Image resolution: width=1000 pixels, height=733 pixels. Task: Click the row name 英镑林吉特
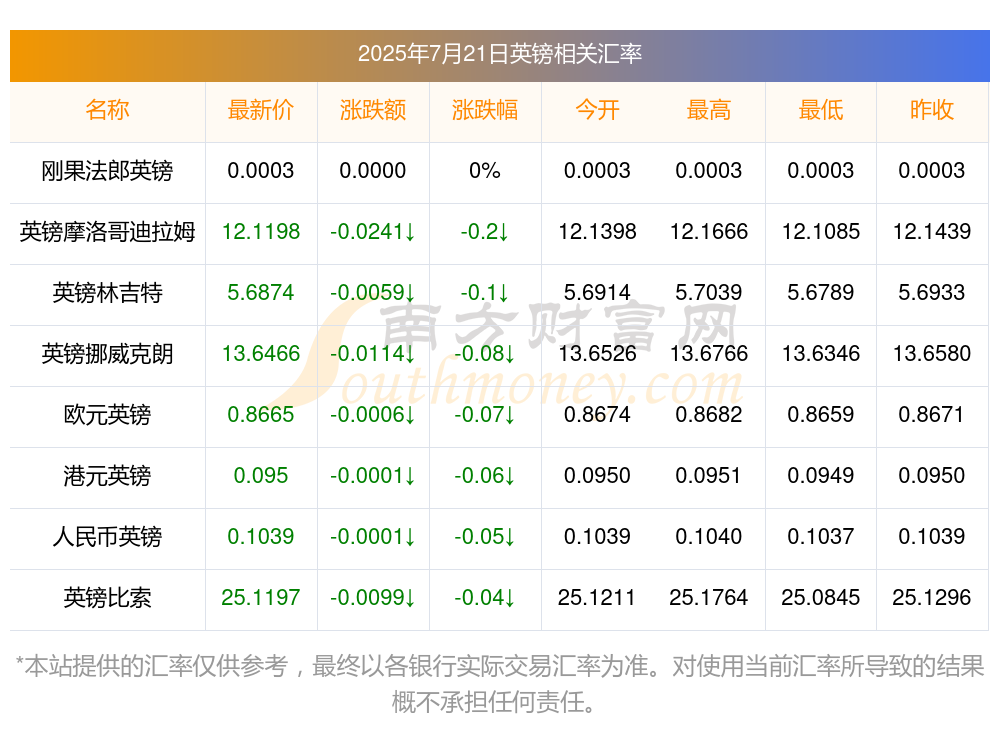click(107, 293)
